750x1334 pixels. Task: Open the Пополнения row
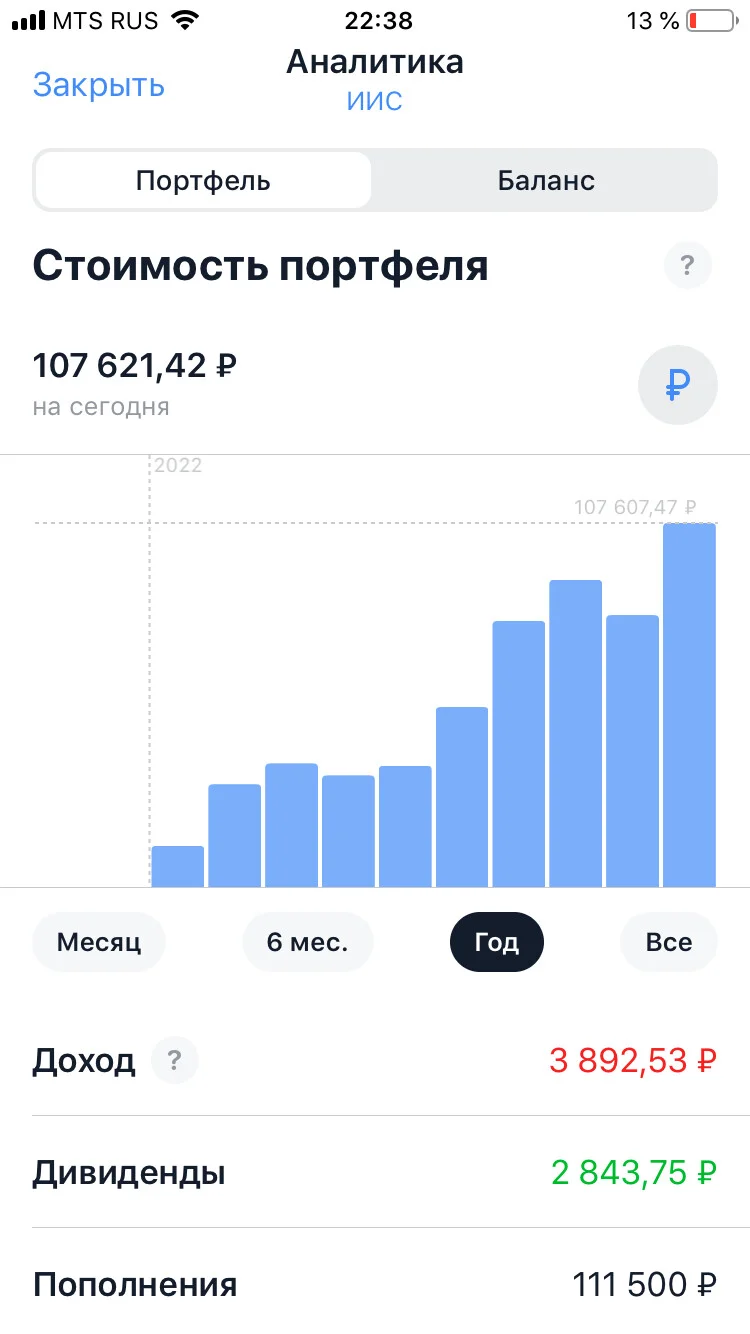tap(375, 1282)
